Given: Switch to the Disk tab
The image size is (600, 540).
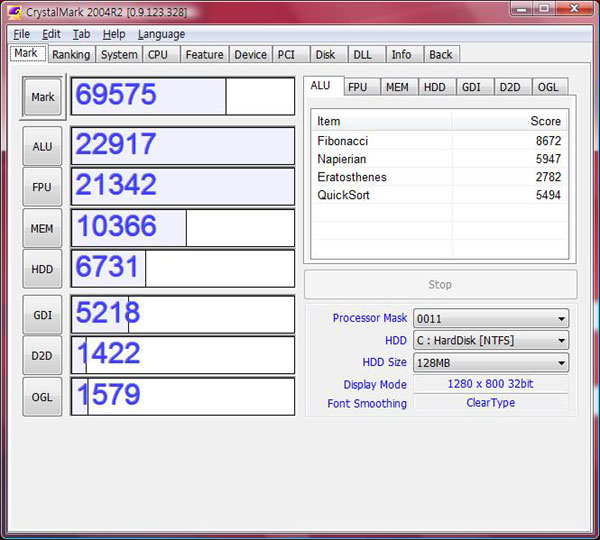Looking at the screenshot, I should pos(328,54).
